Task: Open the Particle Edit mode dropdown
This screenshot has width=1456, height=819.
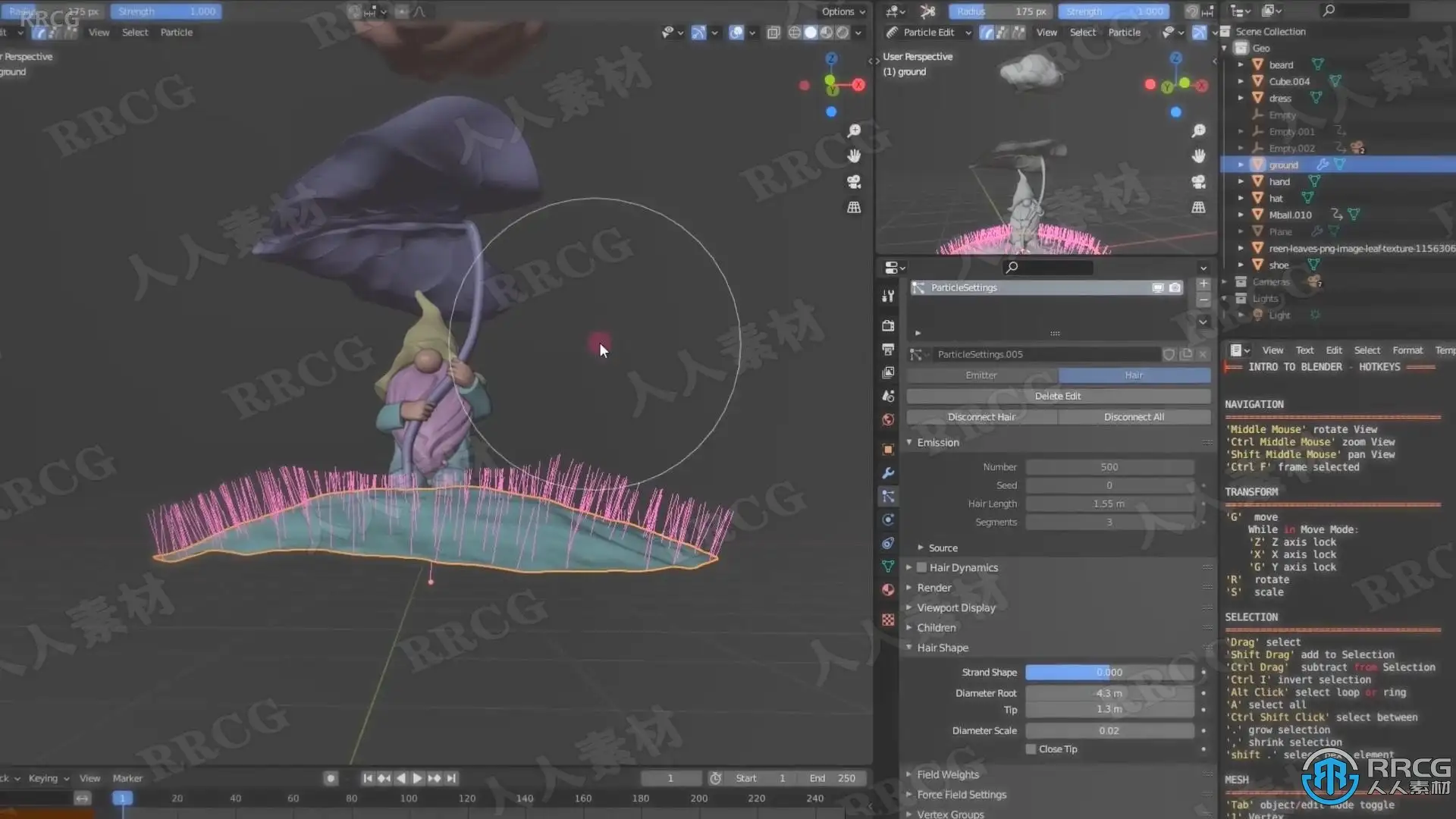Action: point(930,33)
